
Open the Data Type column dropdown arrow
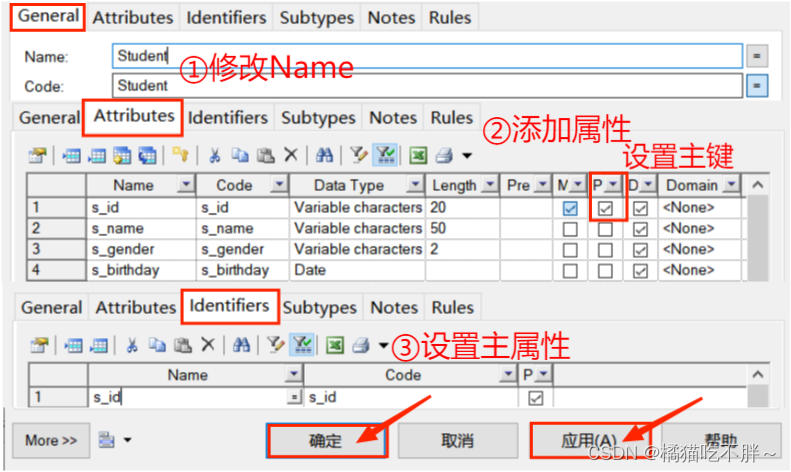tap(415, 185)
